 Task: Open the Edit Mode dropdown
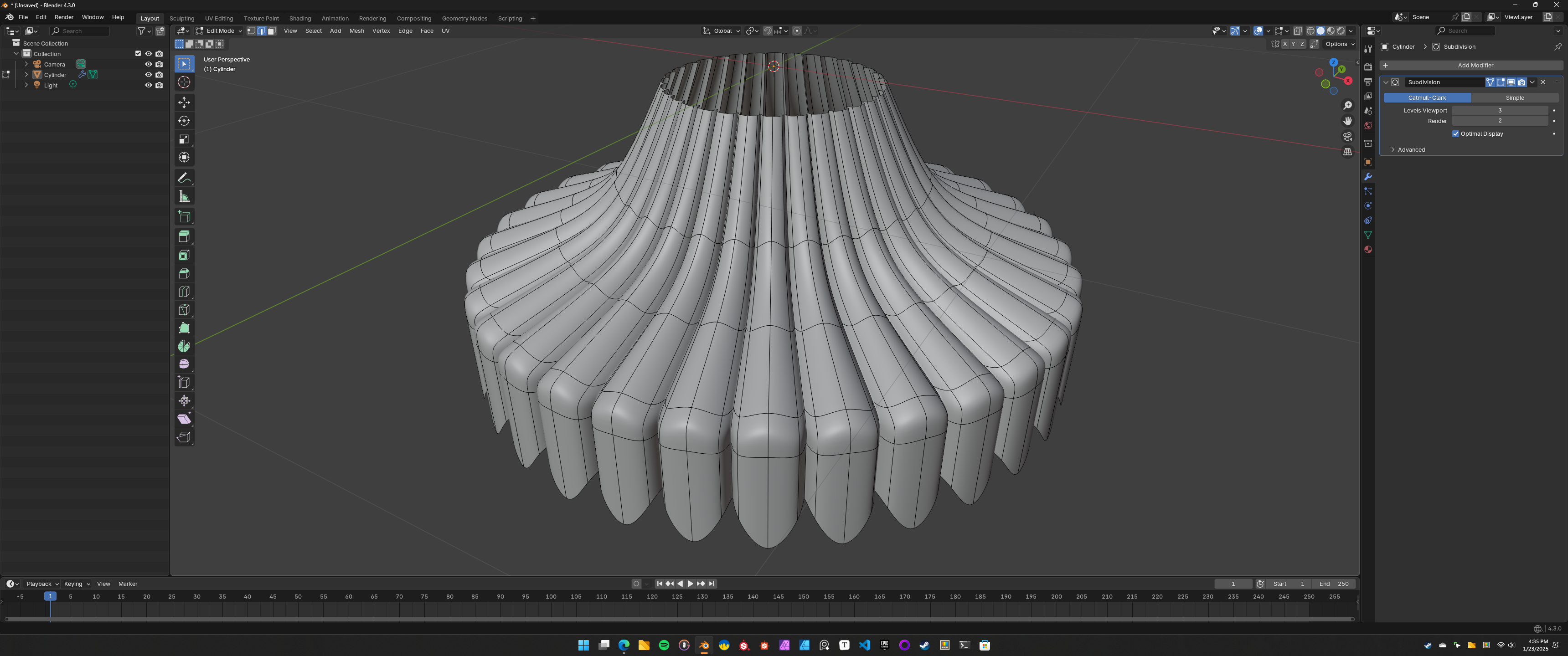coord(218,31)
